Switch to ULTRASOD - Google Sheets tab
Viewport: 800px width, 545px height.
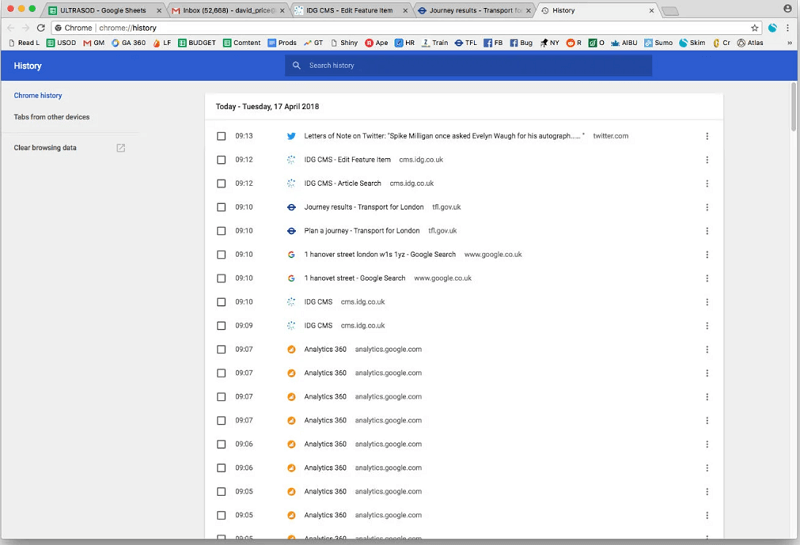point(103,10)
